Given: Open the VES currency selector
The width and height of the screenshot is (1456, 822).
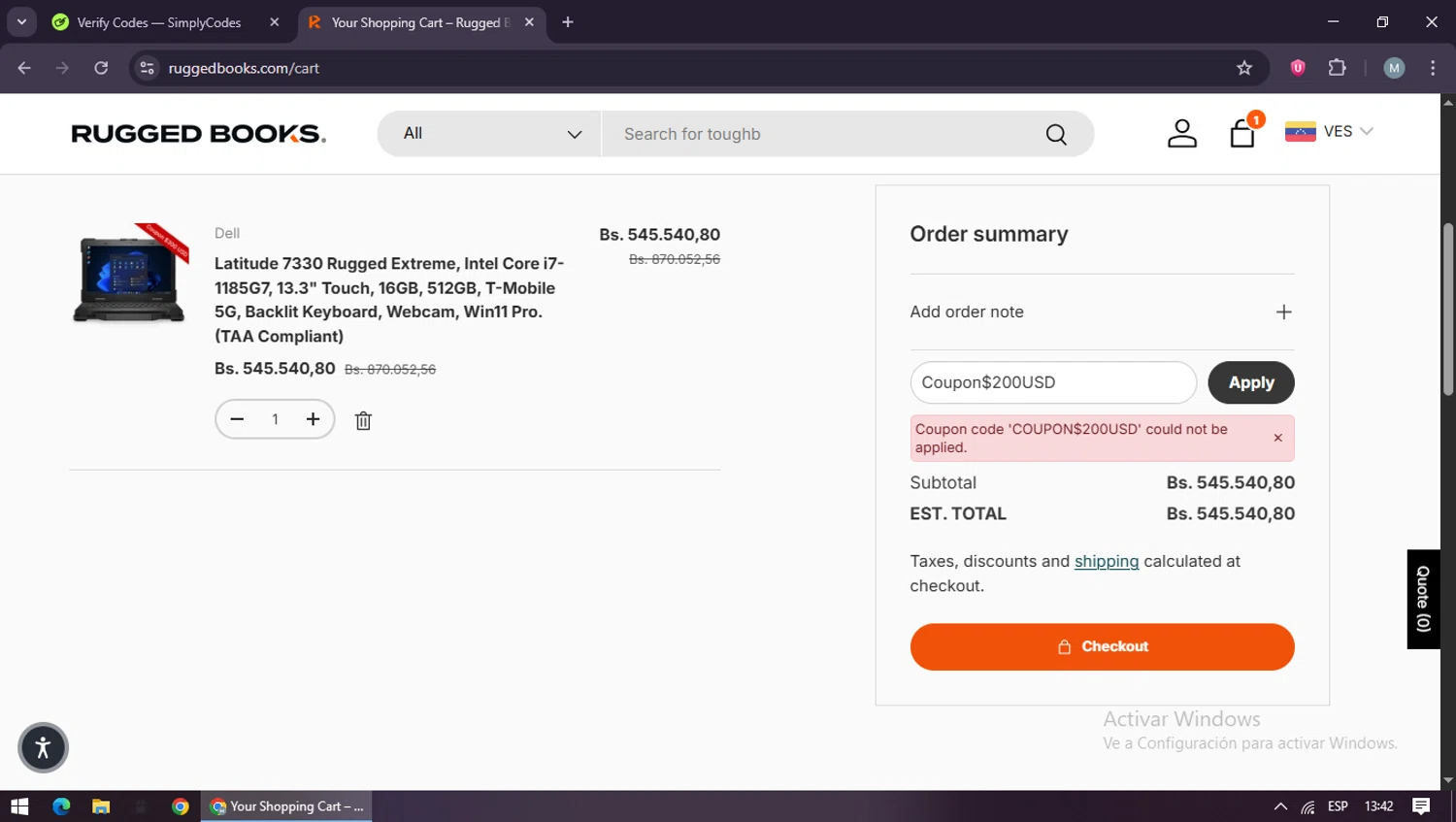Looking at the screenshot, I should [x=1329, y=131].
